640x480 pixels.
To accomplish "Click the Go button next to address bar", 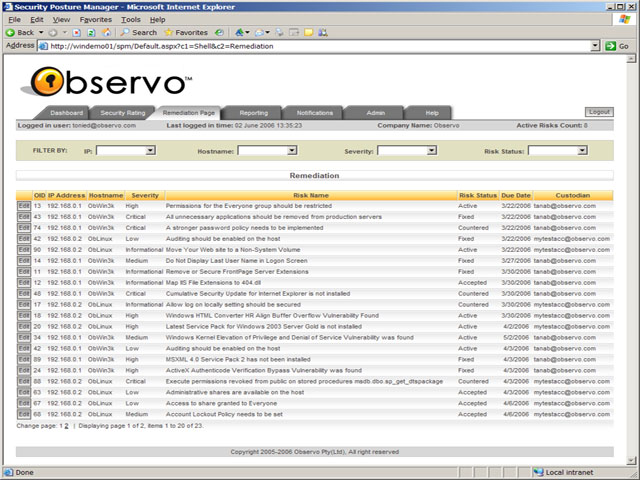I will pyautogui.click(x=617, y=46).
